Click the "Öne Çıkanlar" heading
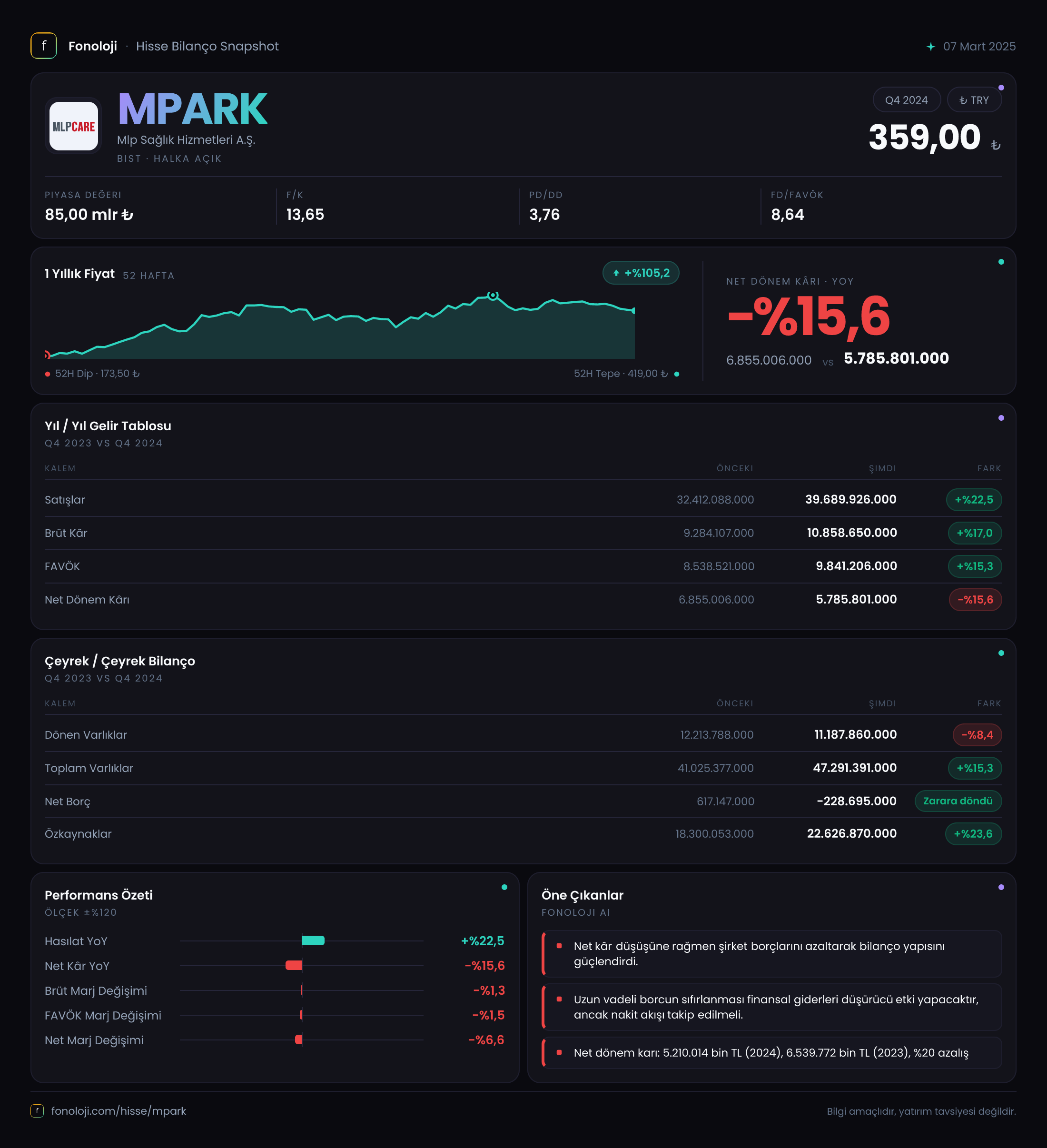This screenshot has width=1047, height=1148. pyautogui.click(x=583, y=895)
